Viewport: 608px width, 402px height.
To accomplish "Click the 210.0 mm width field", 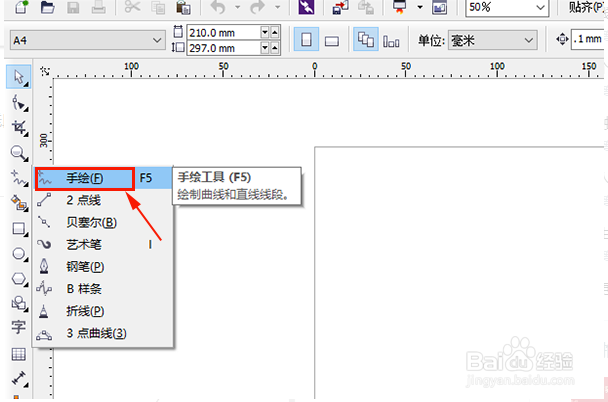I will pos(223,33).
